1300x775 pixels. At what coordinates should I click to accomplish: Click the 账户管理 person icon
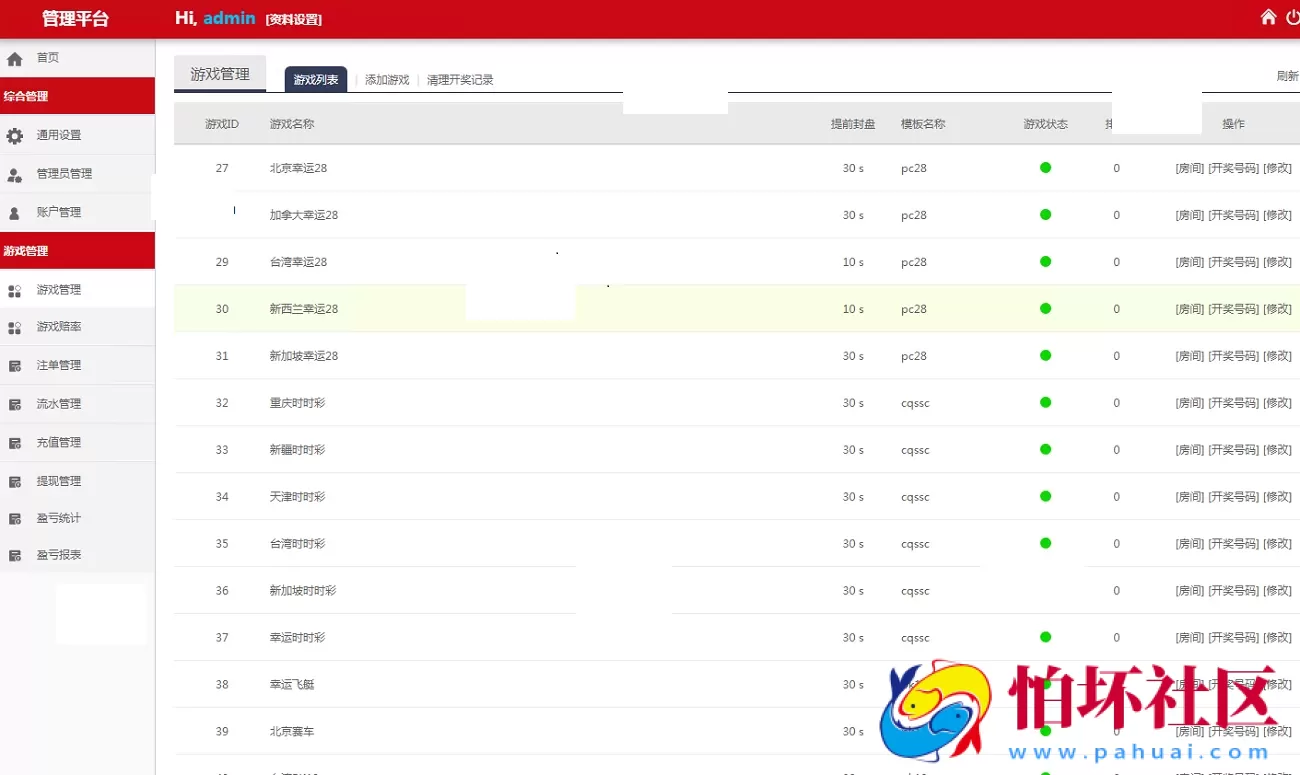coord(15,213)
